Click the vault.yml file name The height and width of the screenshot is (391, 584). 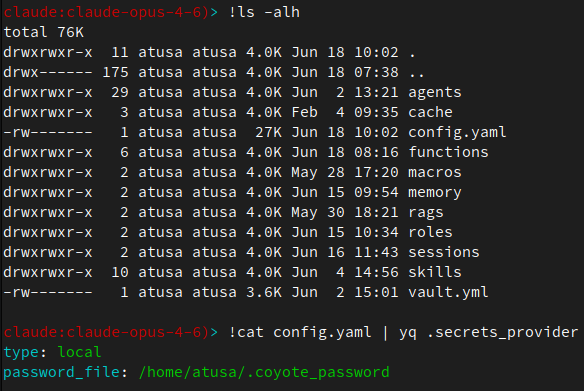tap(448, 293)
